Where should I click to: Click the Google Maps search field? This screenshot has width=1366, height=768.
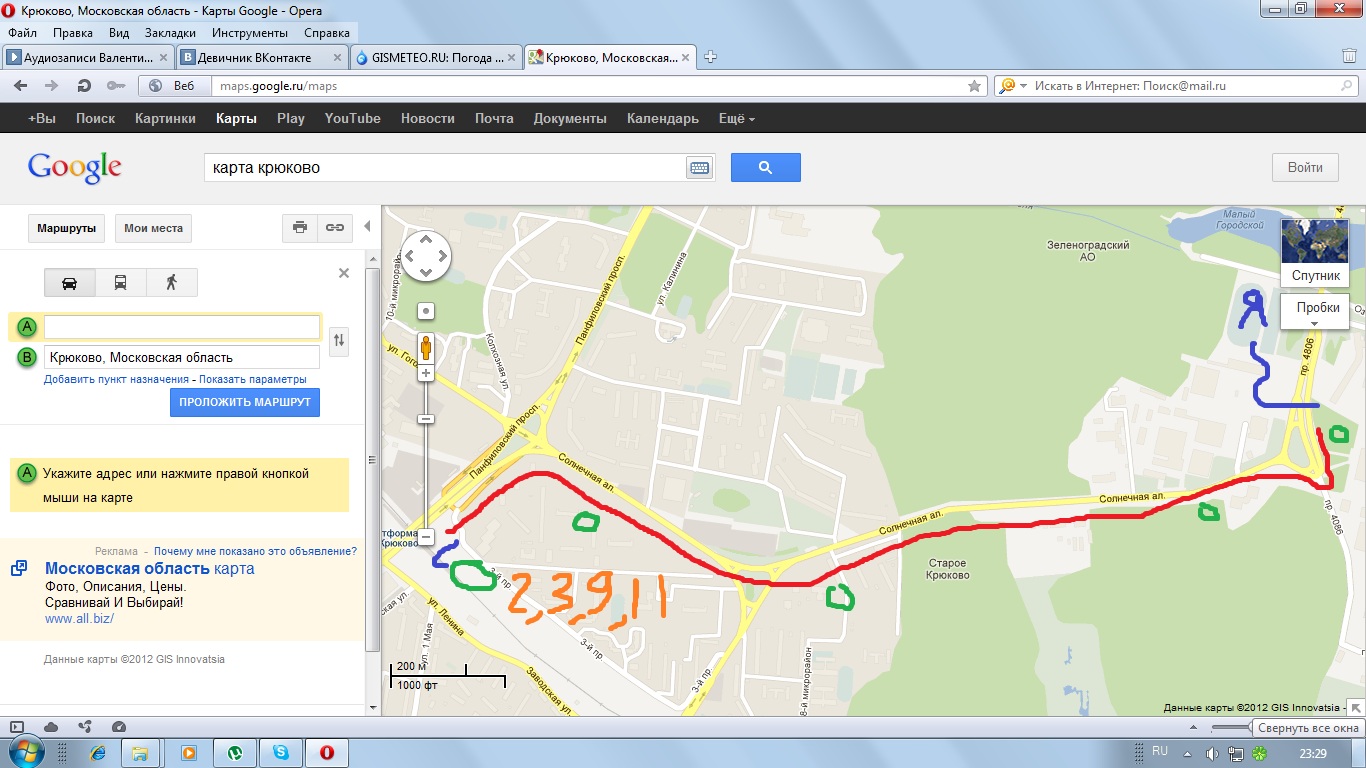[x=445, y=168]
